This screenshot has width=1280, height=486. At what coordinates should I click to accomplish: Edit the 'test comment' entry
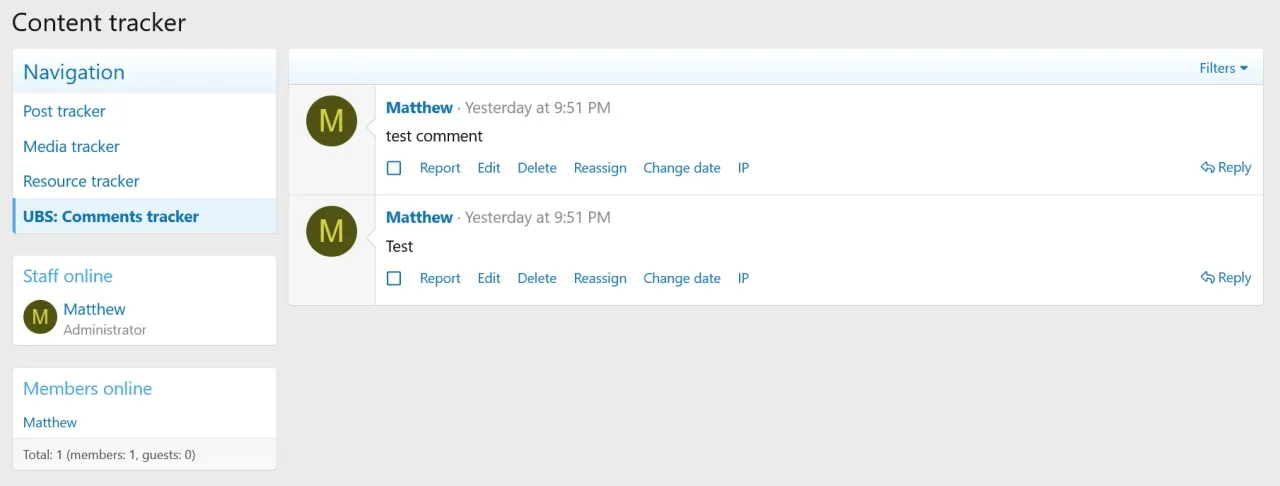489,168
